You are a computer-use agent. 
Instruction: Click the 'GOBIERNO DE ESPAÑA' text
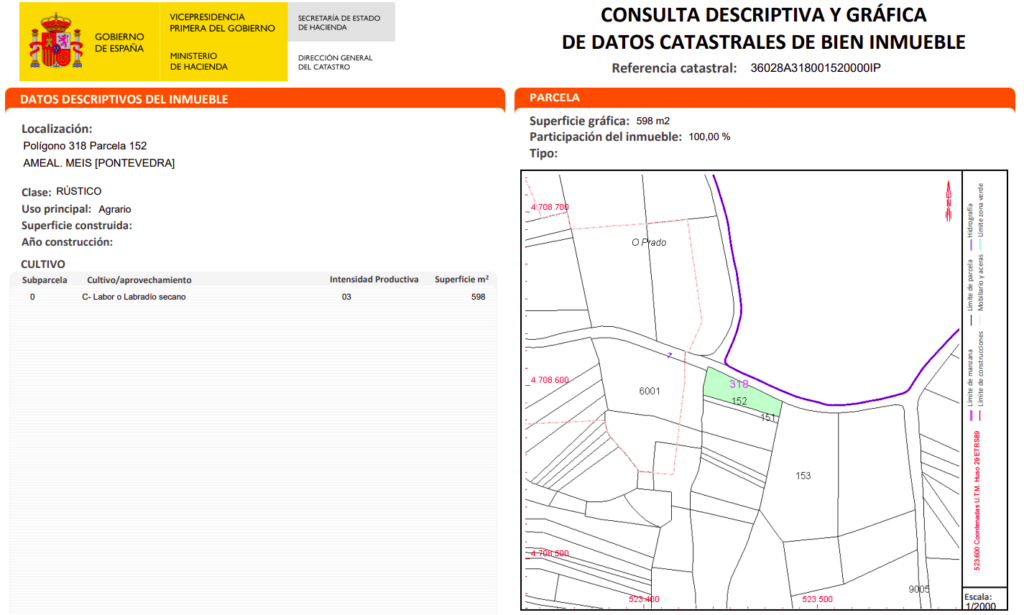coord(119,42)
